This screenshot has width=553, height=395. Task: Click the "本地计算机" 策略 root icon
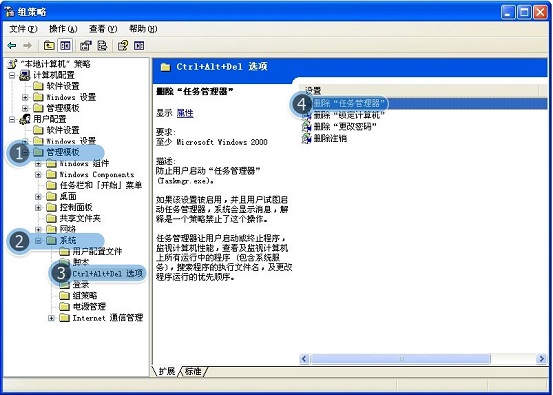[12, 64]
